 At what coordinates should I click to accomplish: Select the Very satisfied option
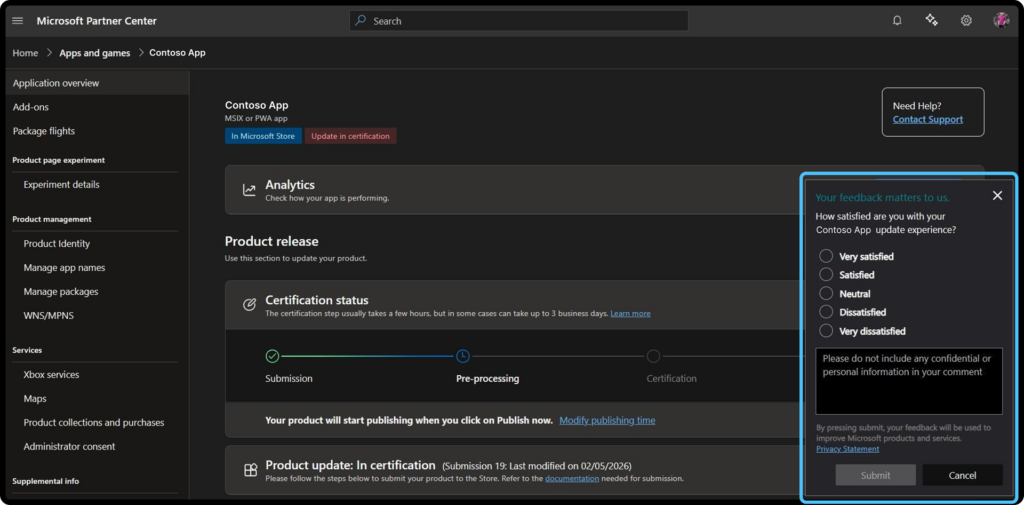click(826, 256)
